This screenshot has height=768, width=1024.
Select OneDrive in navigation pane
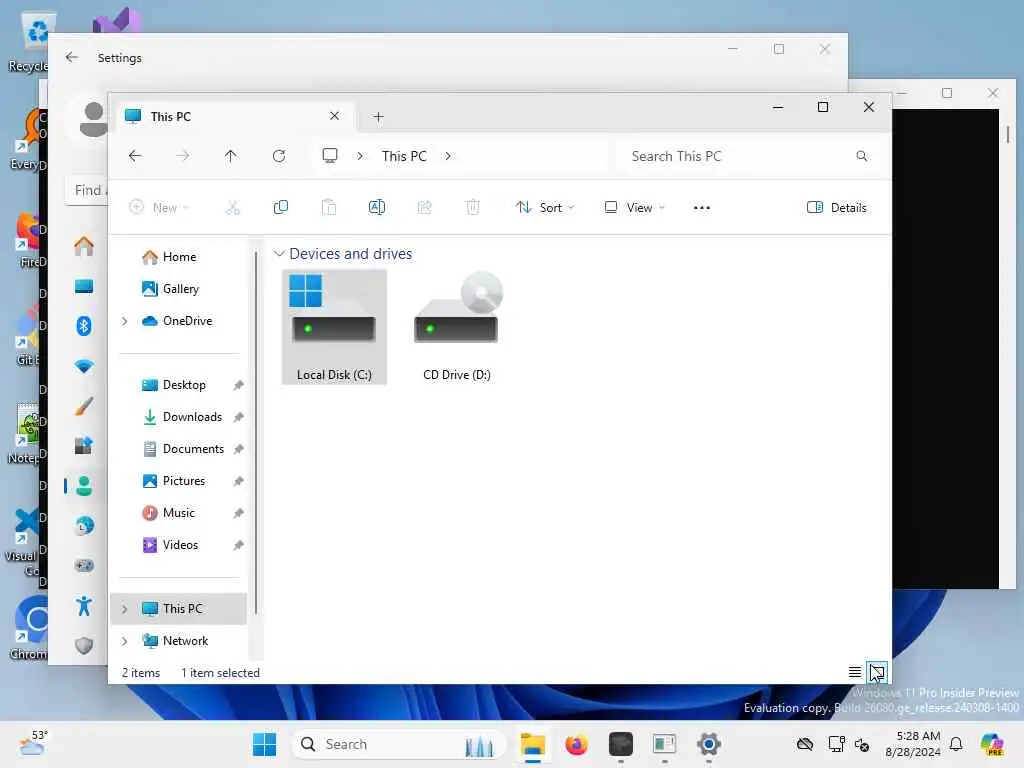(x=187, y=321)
